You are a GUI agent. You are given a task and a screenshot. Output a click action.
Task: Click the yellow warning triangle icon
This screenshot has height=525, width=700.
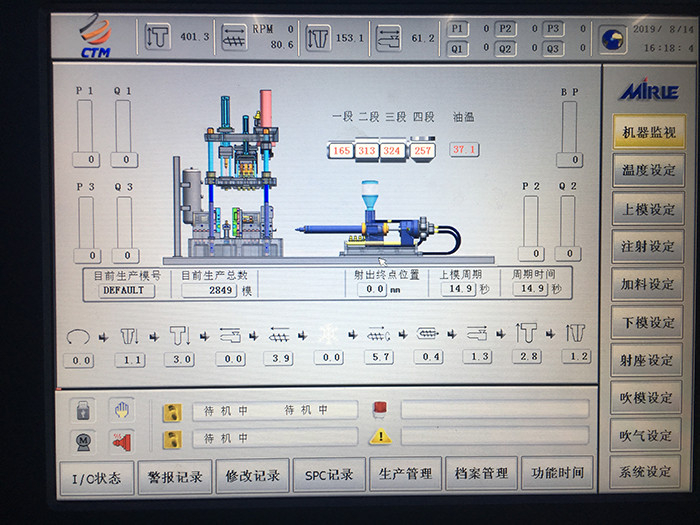point(380,436)
